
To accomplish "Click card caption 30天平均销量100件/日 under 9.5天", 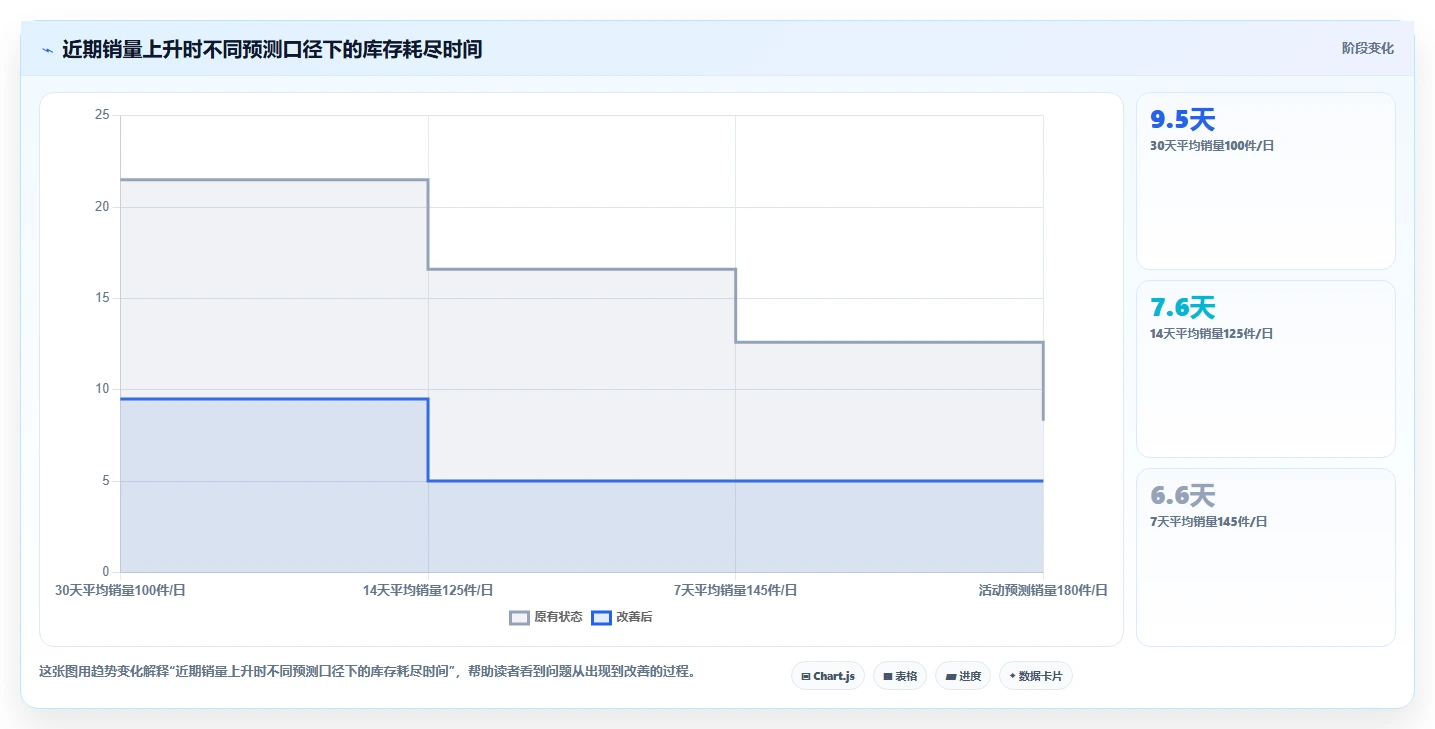I will click(x=1212, y=145).
